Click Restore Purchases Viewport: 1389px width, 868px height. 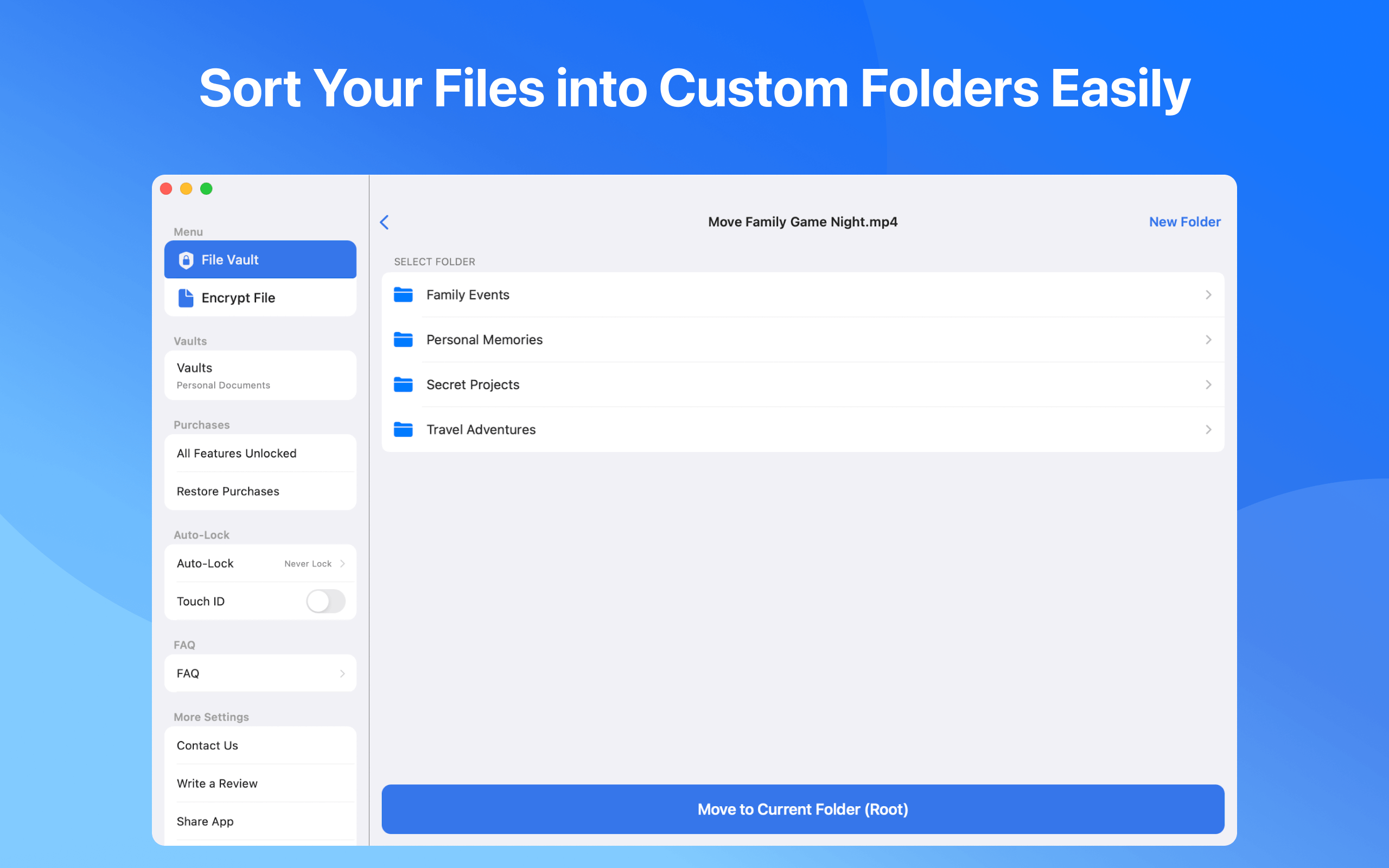[228, 492]
